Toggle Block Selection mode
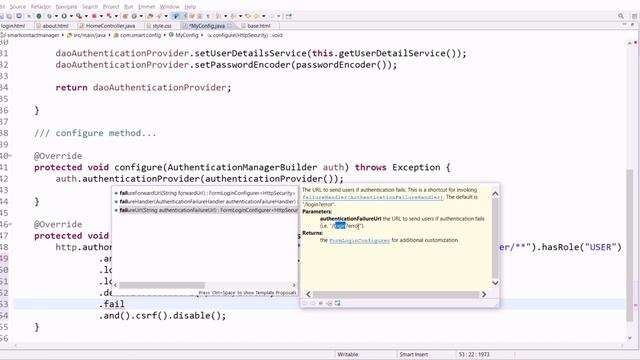The image size is (640, 360). point(200,16)
